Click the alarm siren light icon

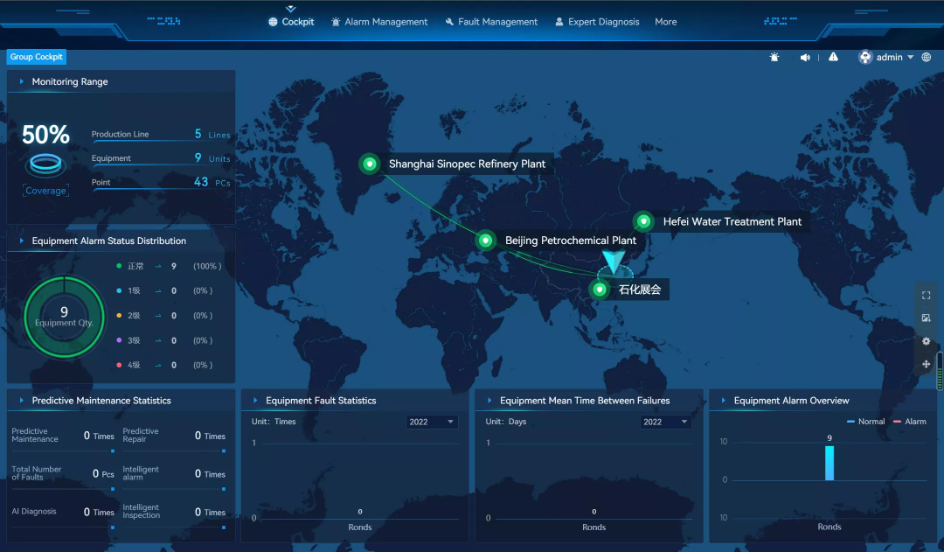coord(775,58)
